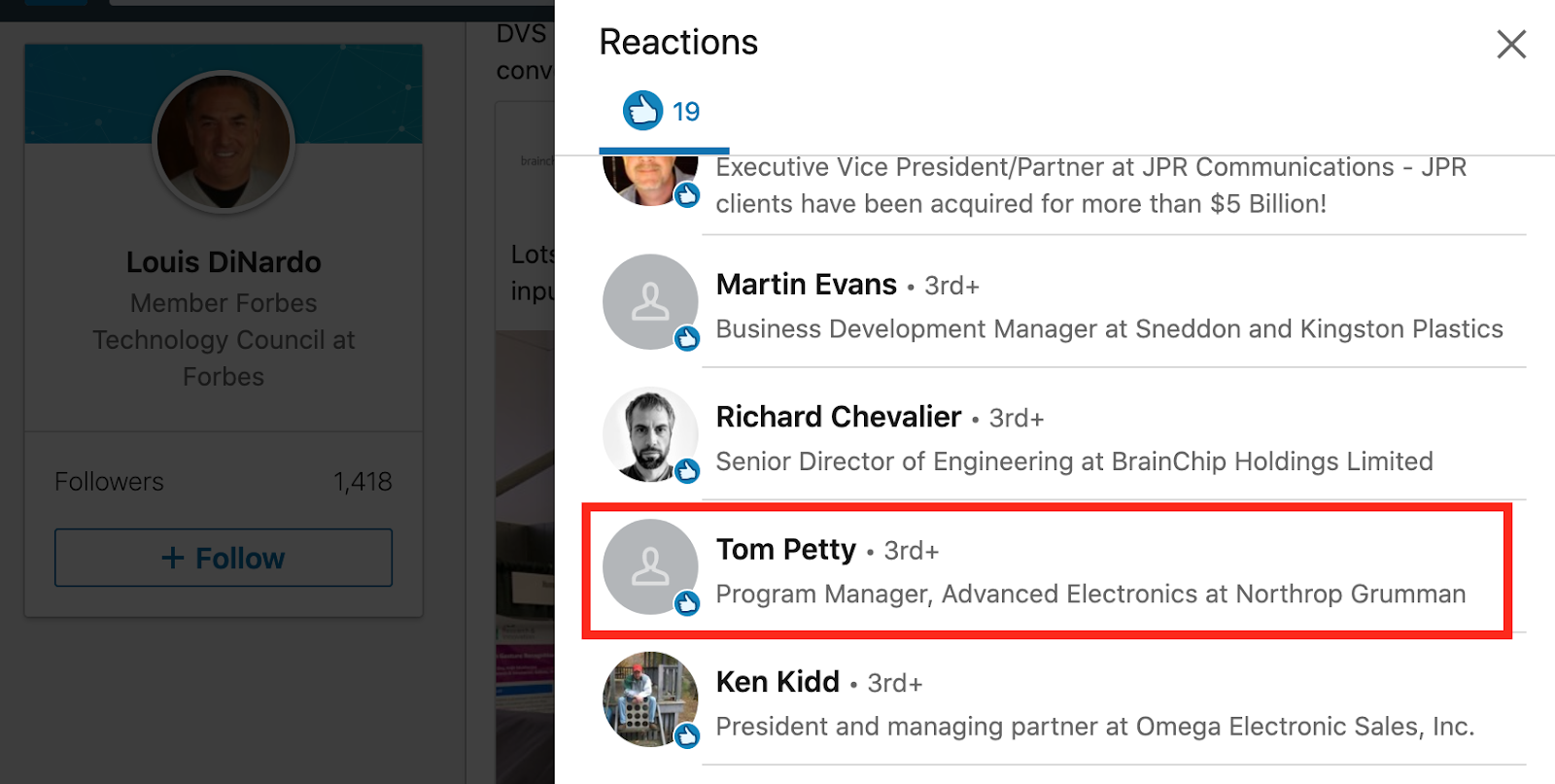Open Martin Evans' name link
The height and width of the screenshot is (784, 1555).
click(x=806, y=285)
